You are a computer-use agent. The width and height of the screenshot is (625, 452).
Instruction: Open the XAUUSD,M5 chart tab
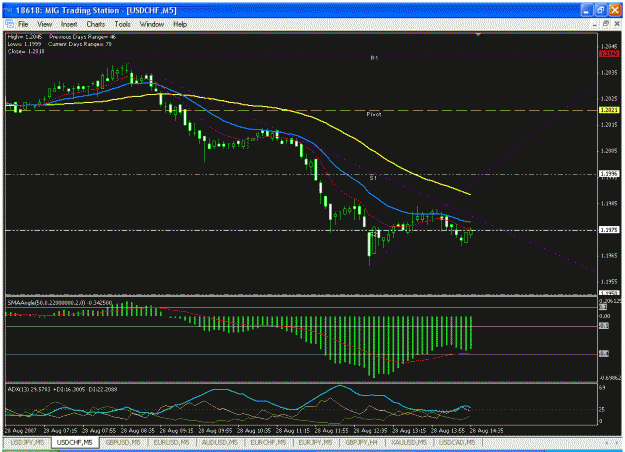pos(409,442)
